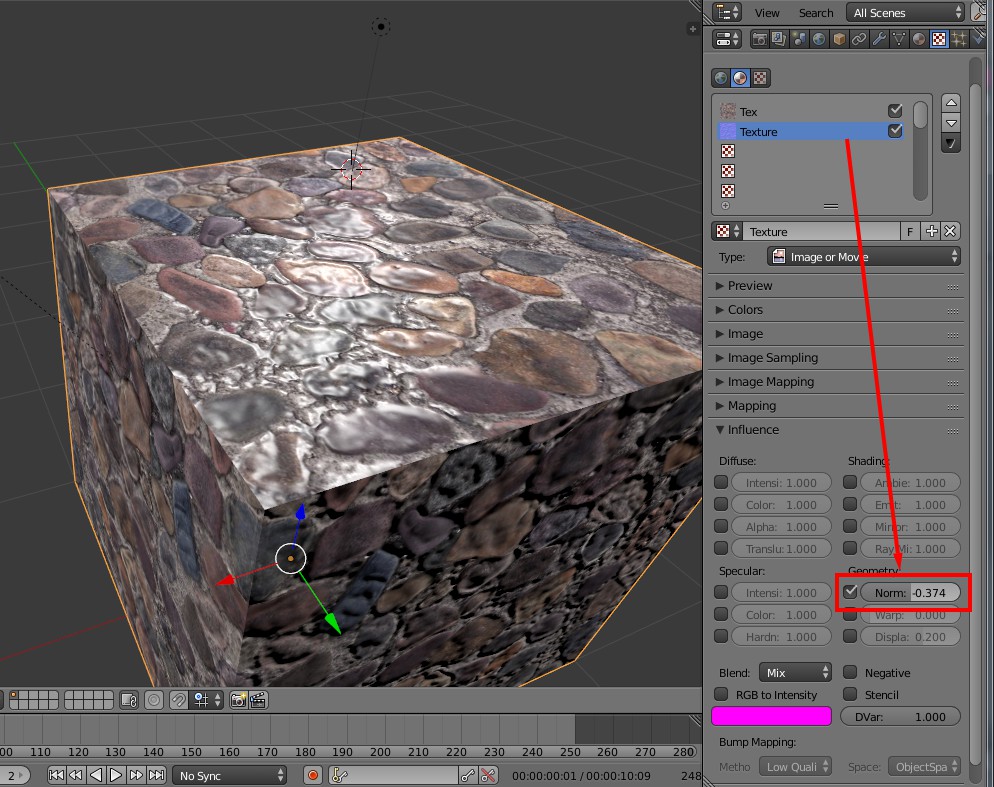The width and height of the screenshot is (994, 787).
Task: Open the World properties globe icon
Action: (819, 40)
